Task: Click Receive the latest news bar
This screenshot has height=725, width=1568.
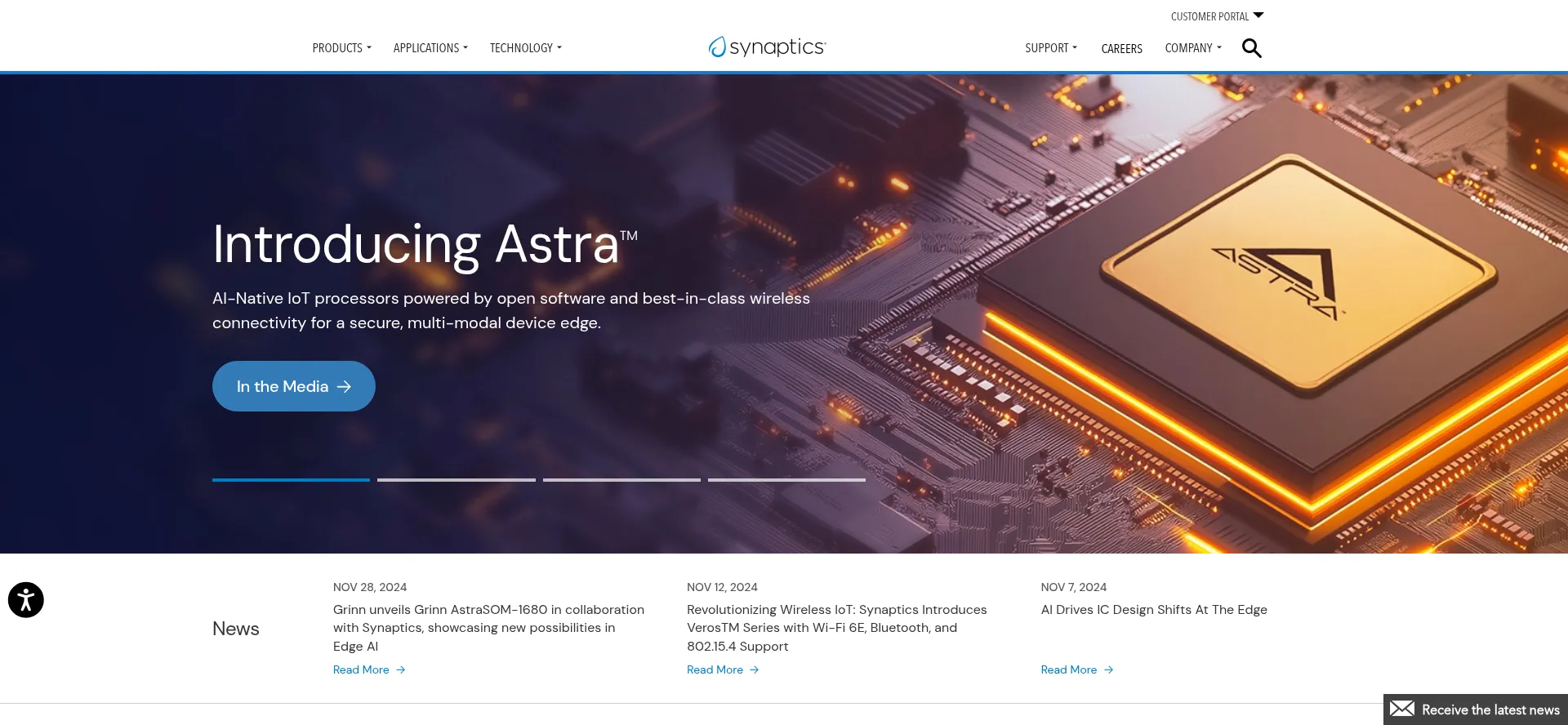Action: click(x=1476, y=709)
